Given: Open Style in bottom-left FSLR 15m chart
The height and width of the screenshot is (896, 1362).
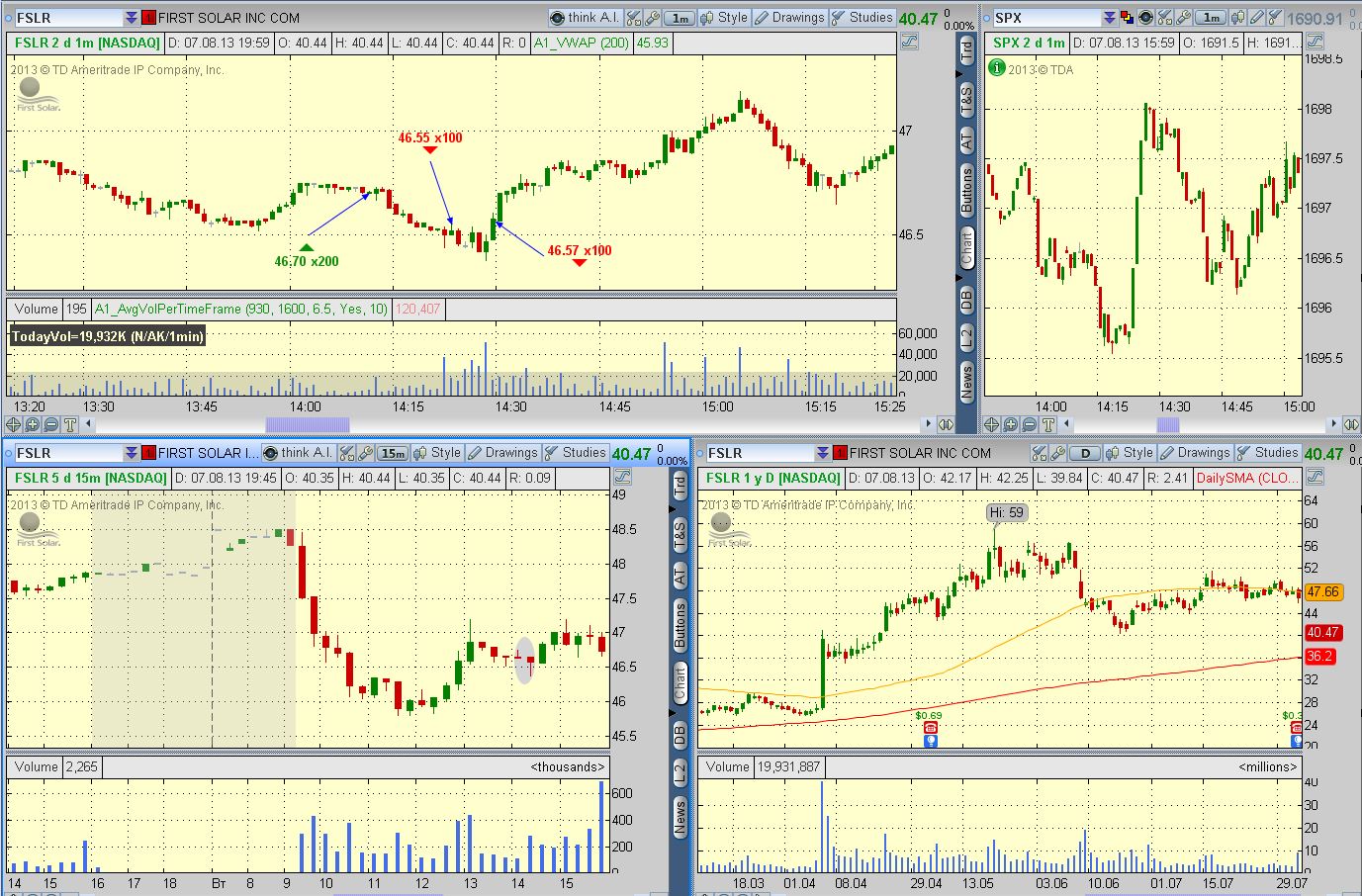Looking at the screenshot, I should click(436, 453).
